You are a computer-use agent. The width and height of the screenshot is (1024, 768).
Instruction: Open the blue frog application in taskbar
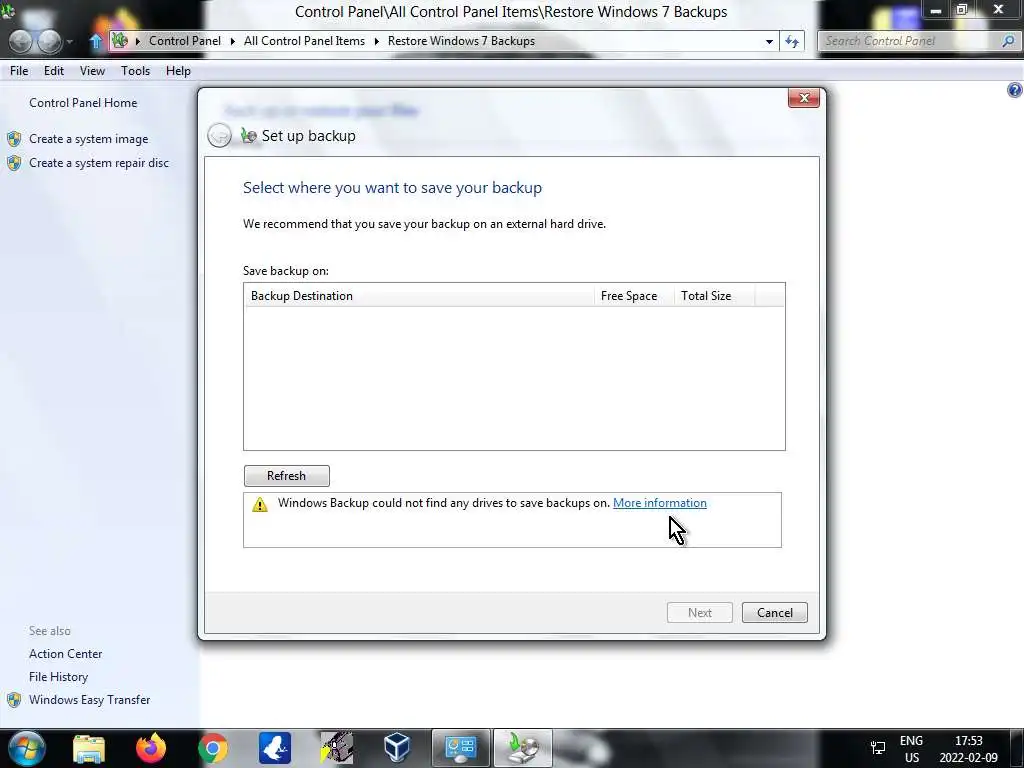tap(274, 748)
